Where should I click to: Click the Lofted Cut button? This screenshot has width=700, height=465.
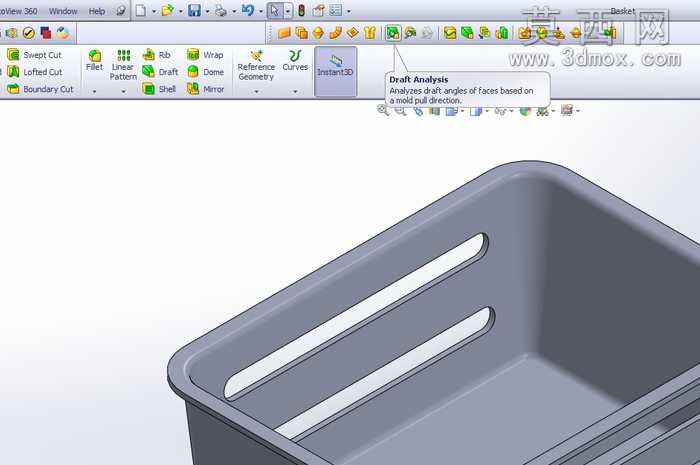(x=34, y=72)
